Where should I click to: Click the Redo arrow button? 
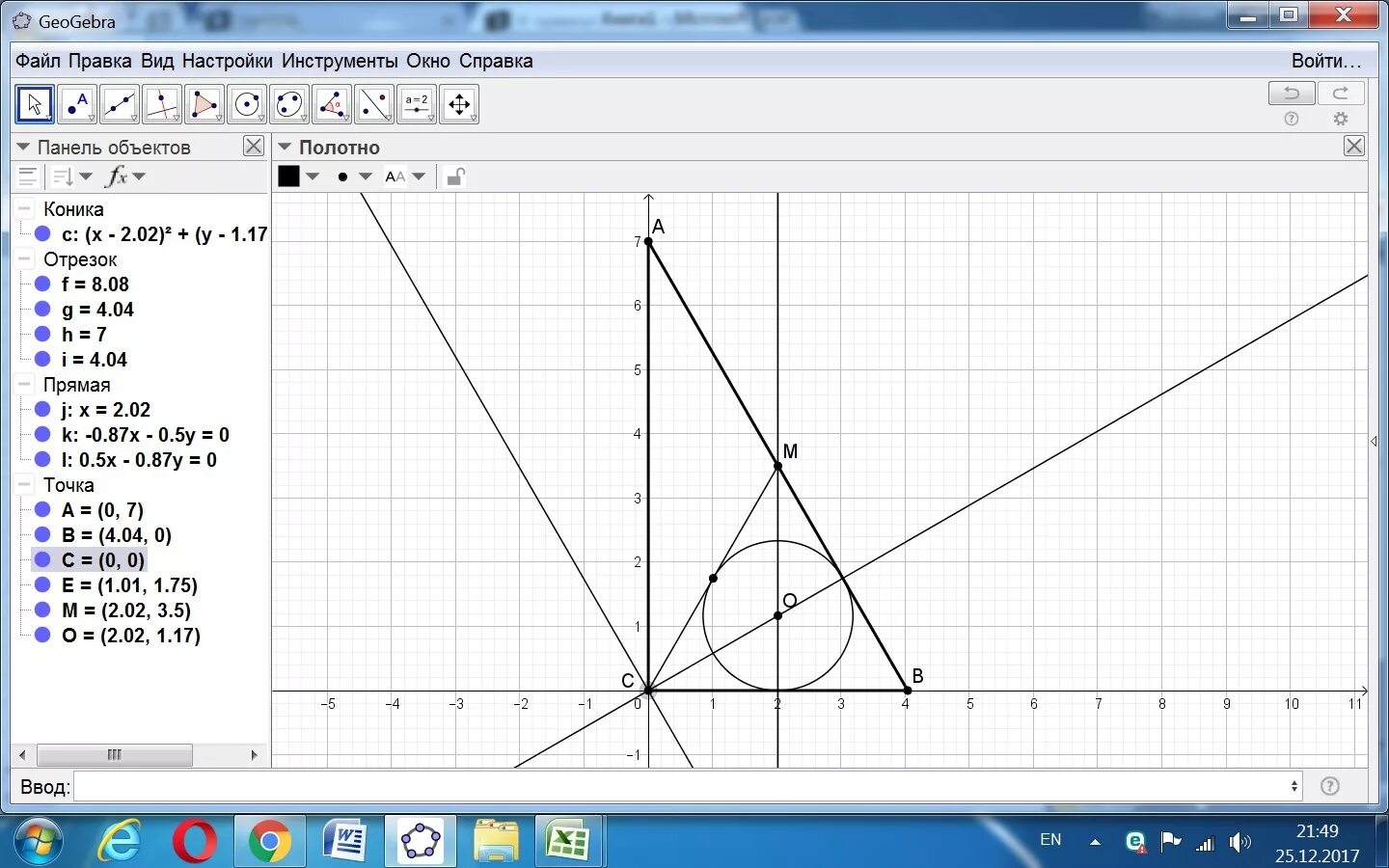coord(1341,94)
